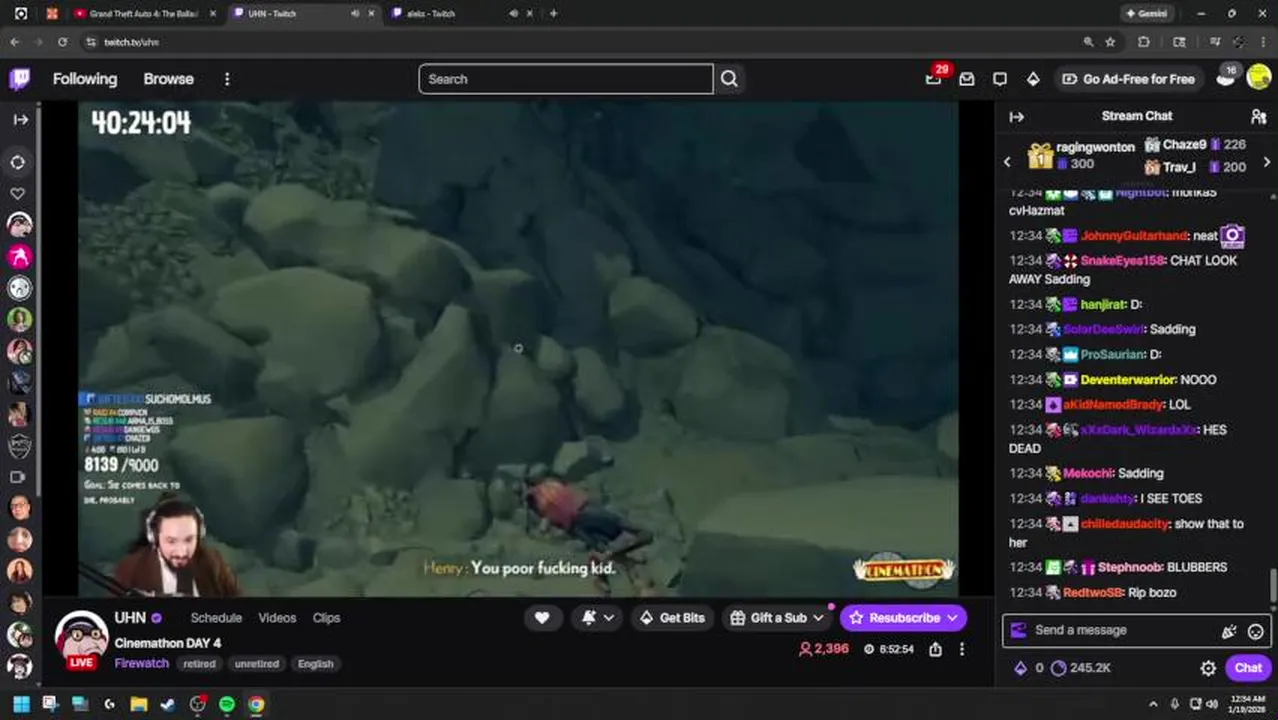1278x720 pixels.
Task: Open Bits balance icon below chat
Action: [x=1028, y=668]
